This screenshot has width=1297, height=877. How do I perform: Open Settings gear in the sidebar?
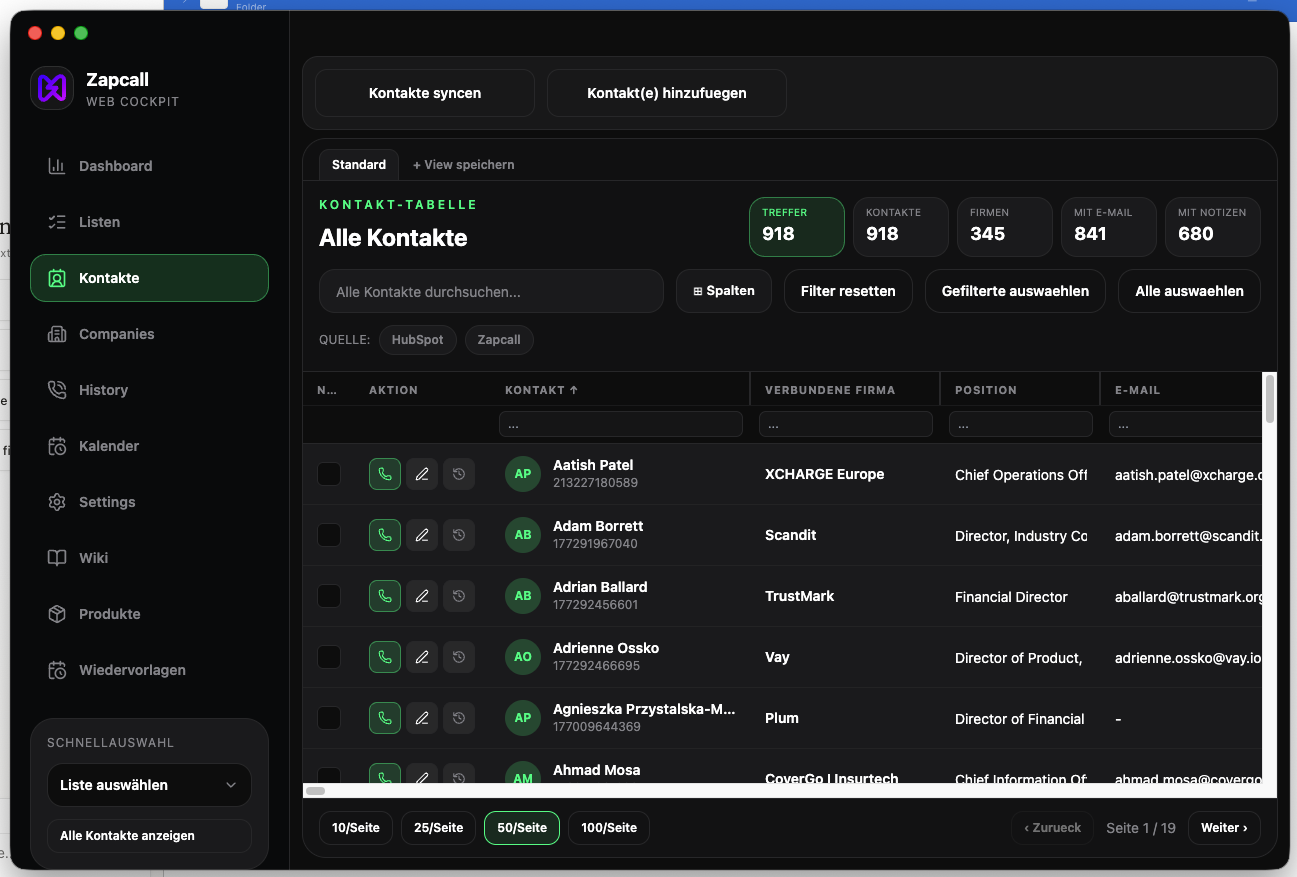point(57,502)
